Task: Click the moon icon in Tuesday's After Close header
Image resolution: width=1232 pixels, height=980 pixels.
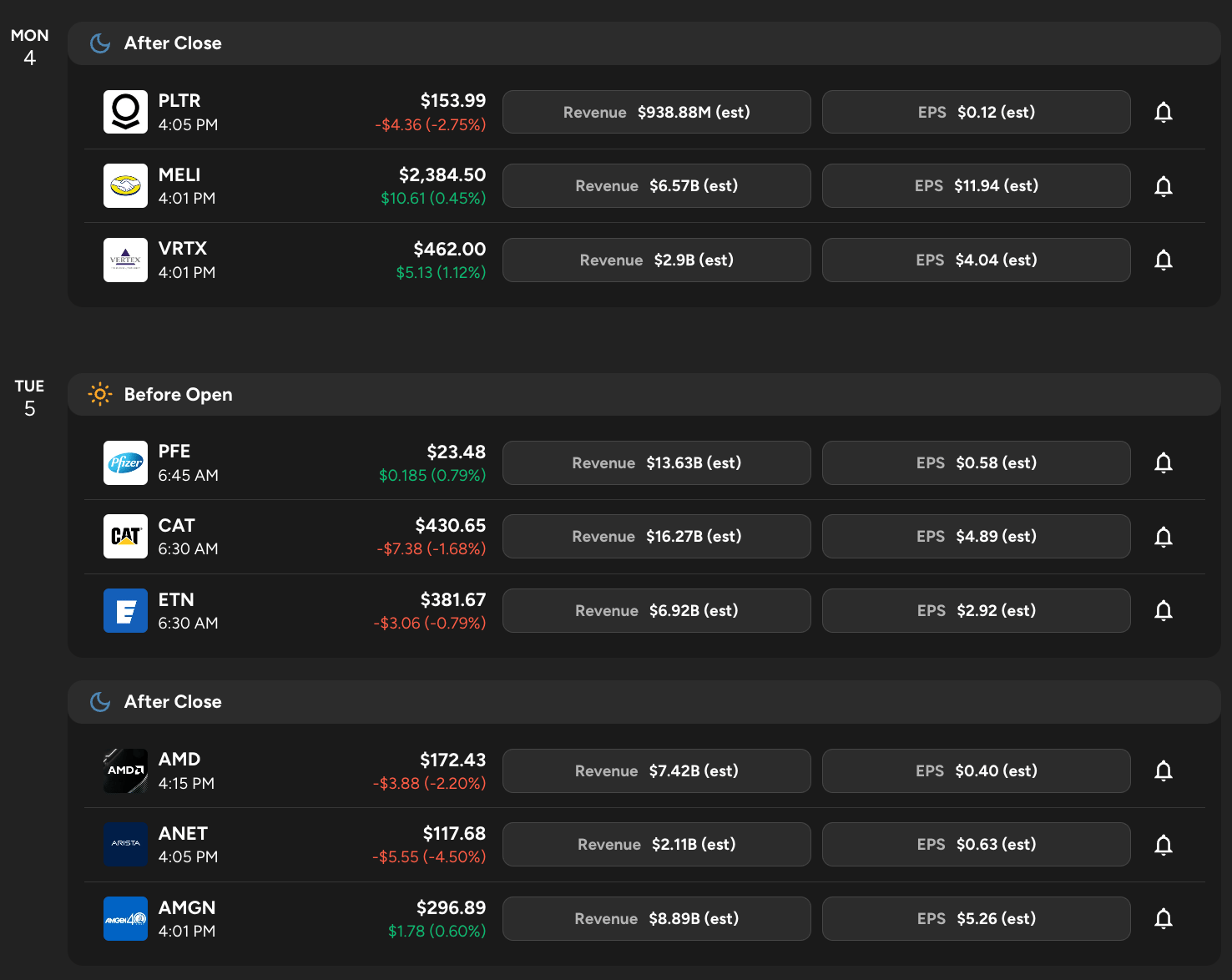Action: 100,702
